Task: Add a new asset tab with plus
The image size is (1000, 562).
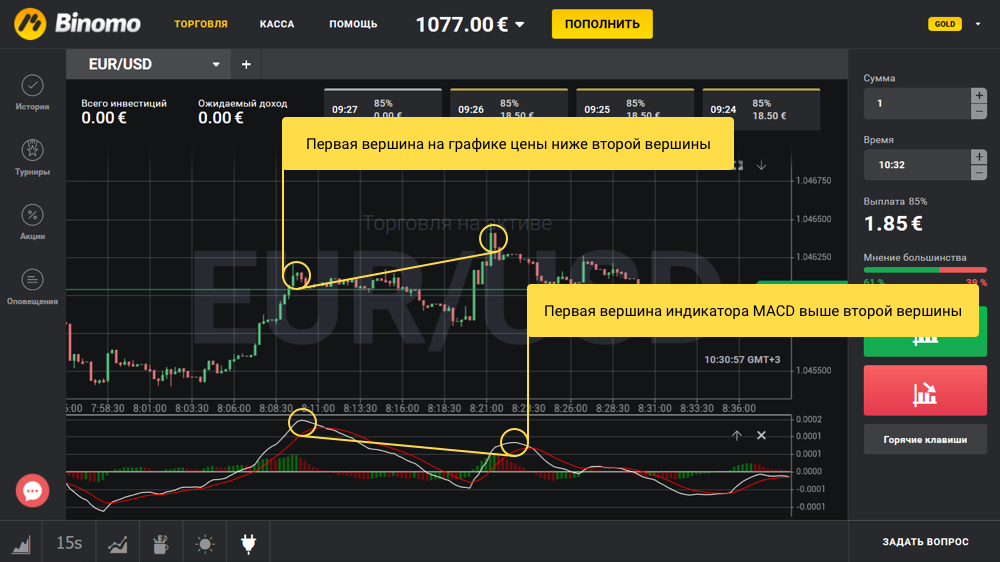Action: (x=246, y=64)
